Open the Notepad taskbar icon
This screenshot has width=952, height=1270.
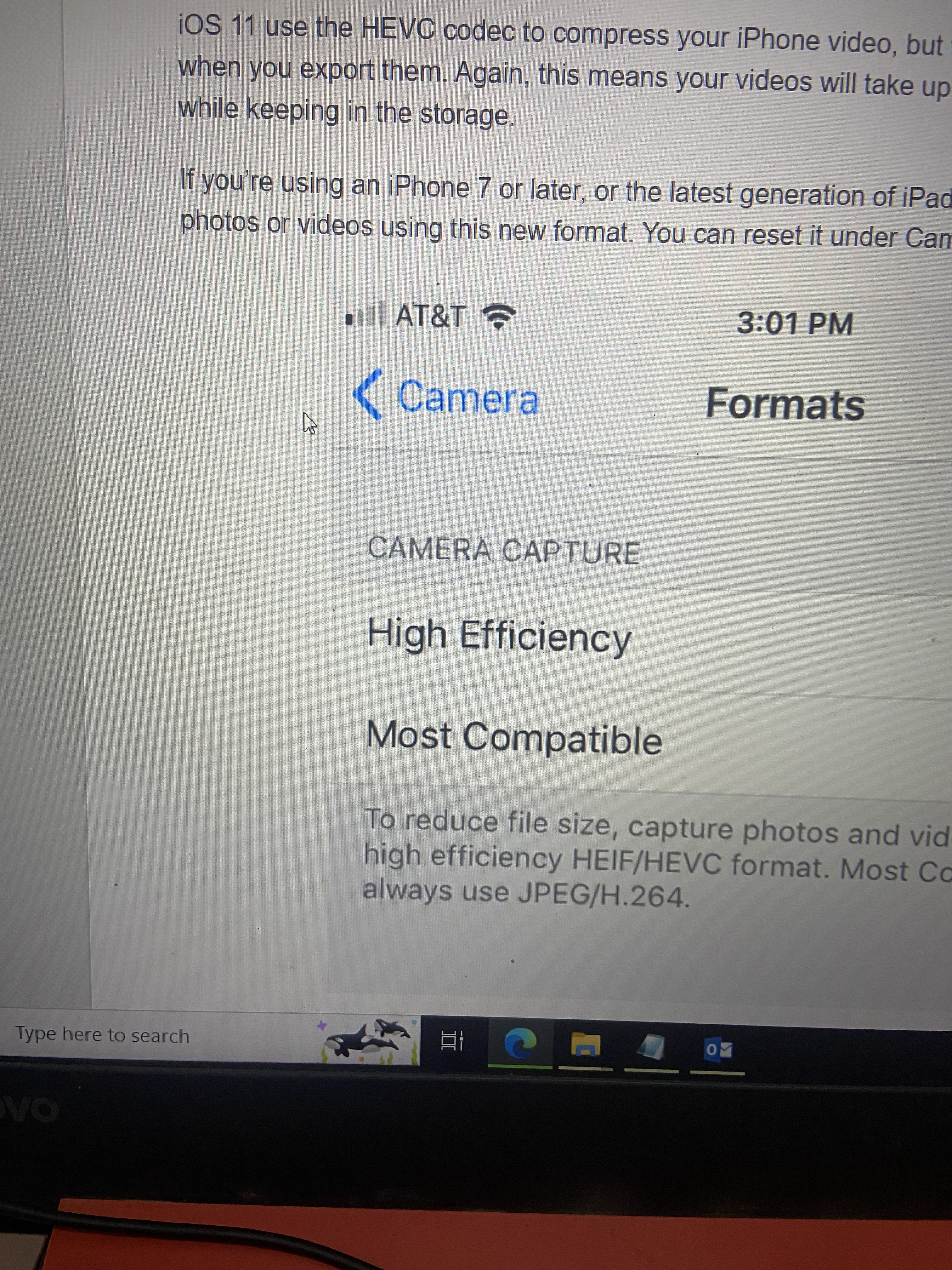coord(652,1047)
